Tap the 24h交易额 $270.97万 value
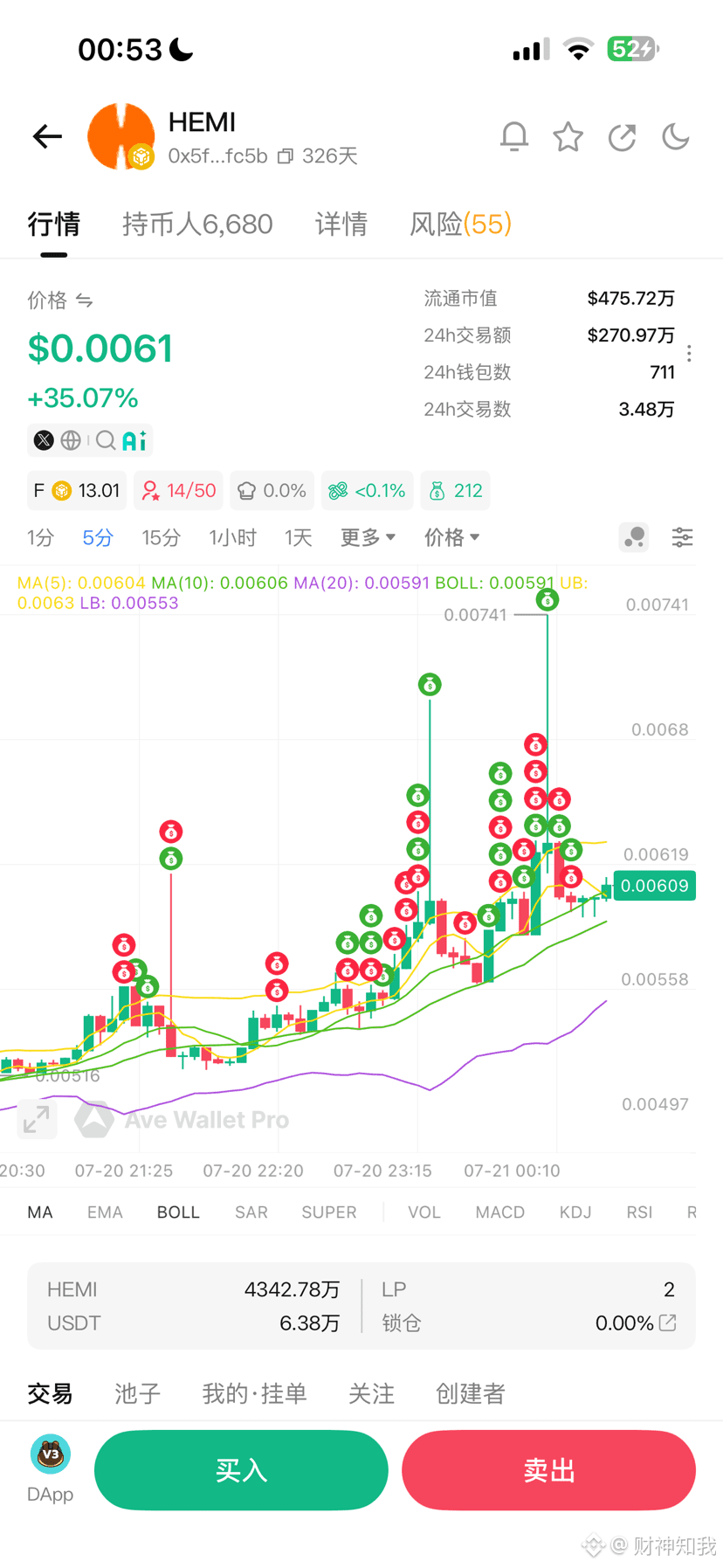This screenshot has width=723, height=1568. 630,335
